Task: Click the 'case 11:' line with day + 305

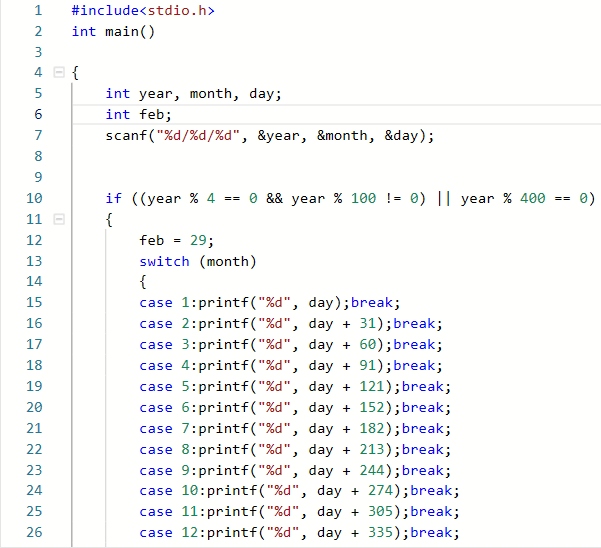Action: coord(299,512)
